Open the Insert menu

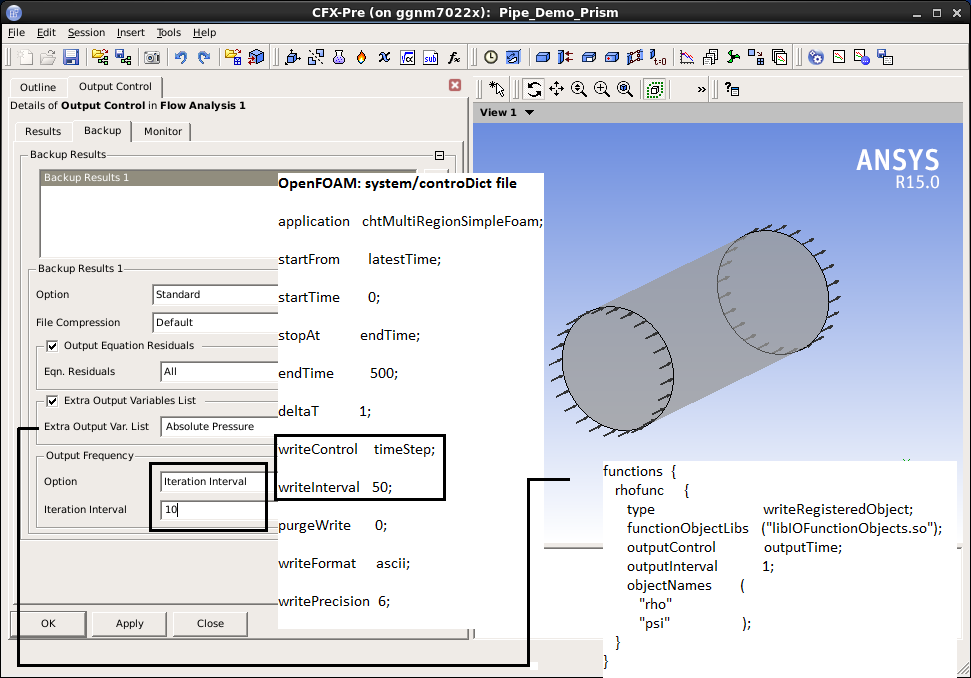point(130,32)
